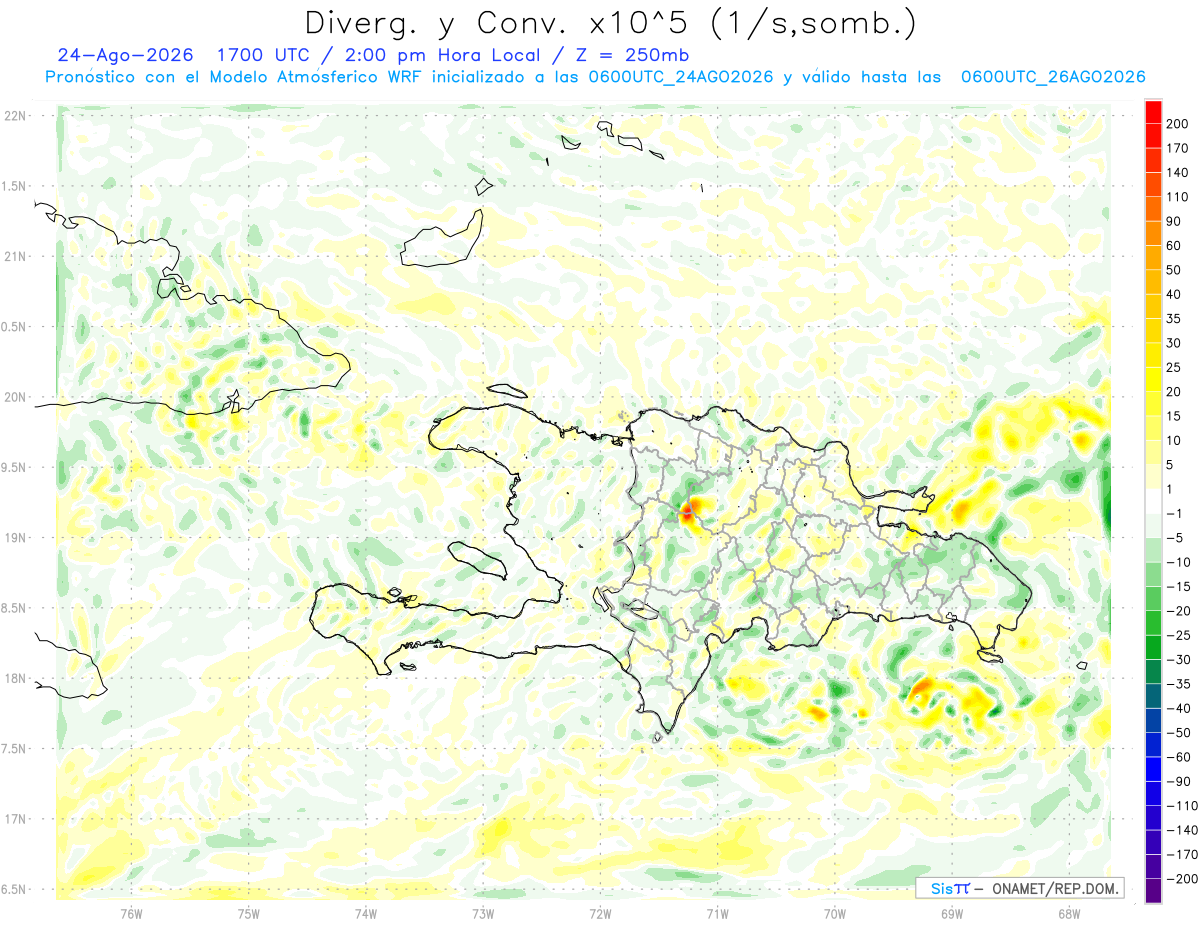Image resolution: width=1200 pixels, height=927 pixels.
Task: Click the '69W' longitude axis label
Action: pos(951,914)
